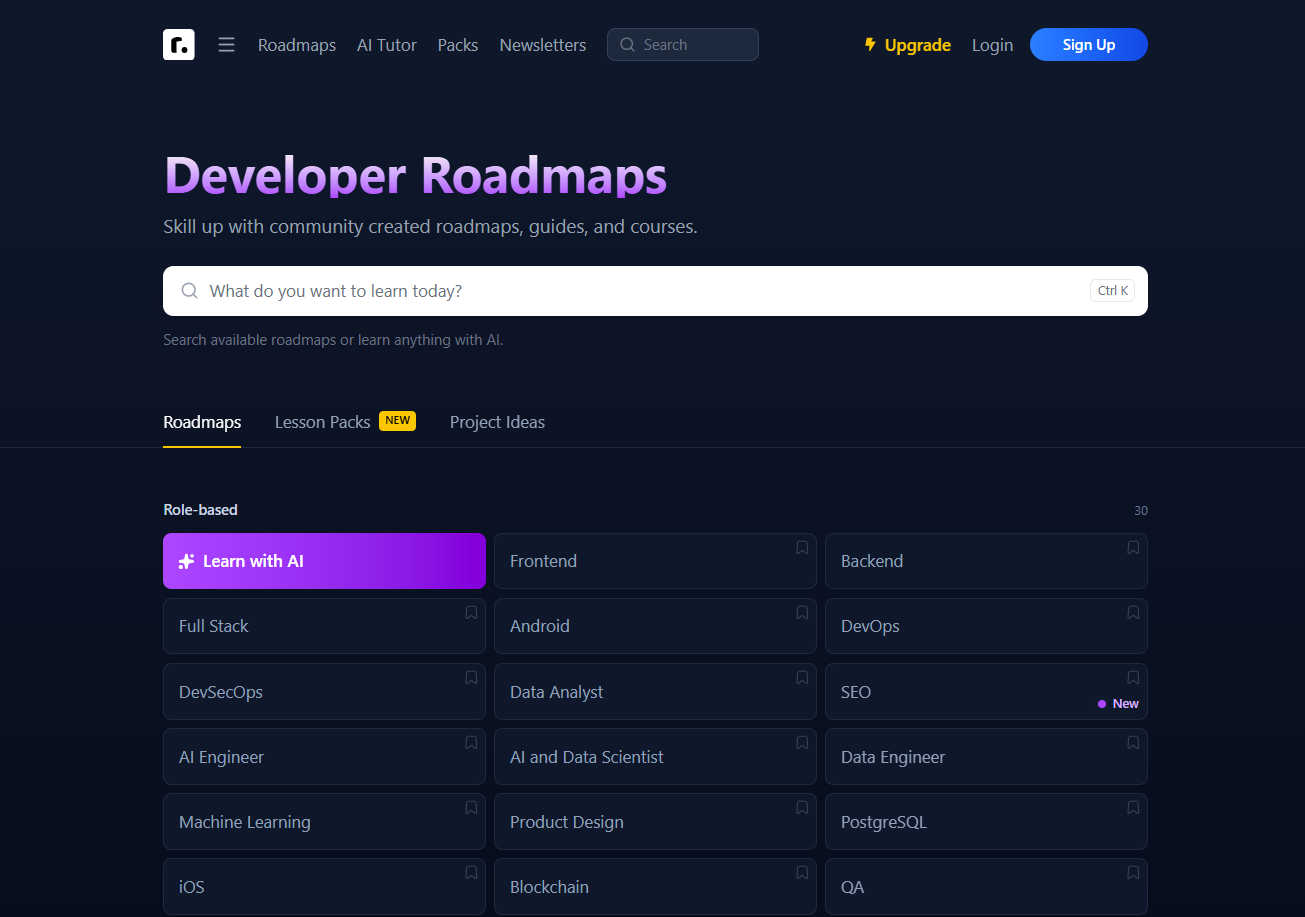Click the header Search box
This screenshot has width=1305, height=917.
tap(683, 45)
